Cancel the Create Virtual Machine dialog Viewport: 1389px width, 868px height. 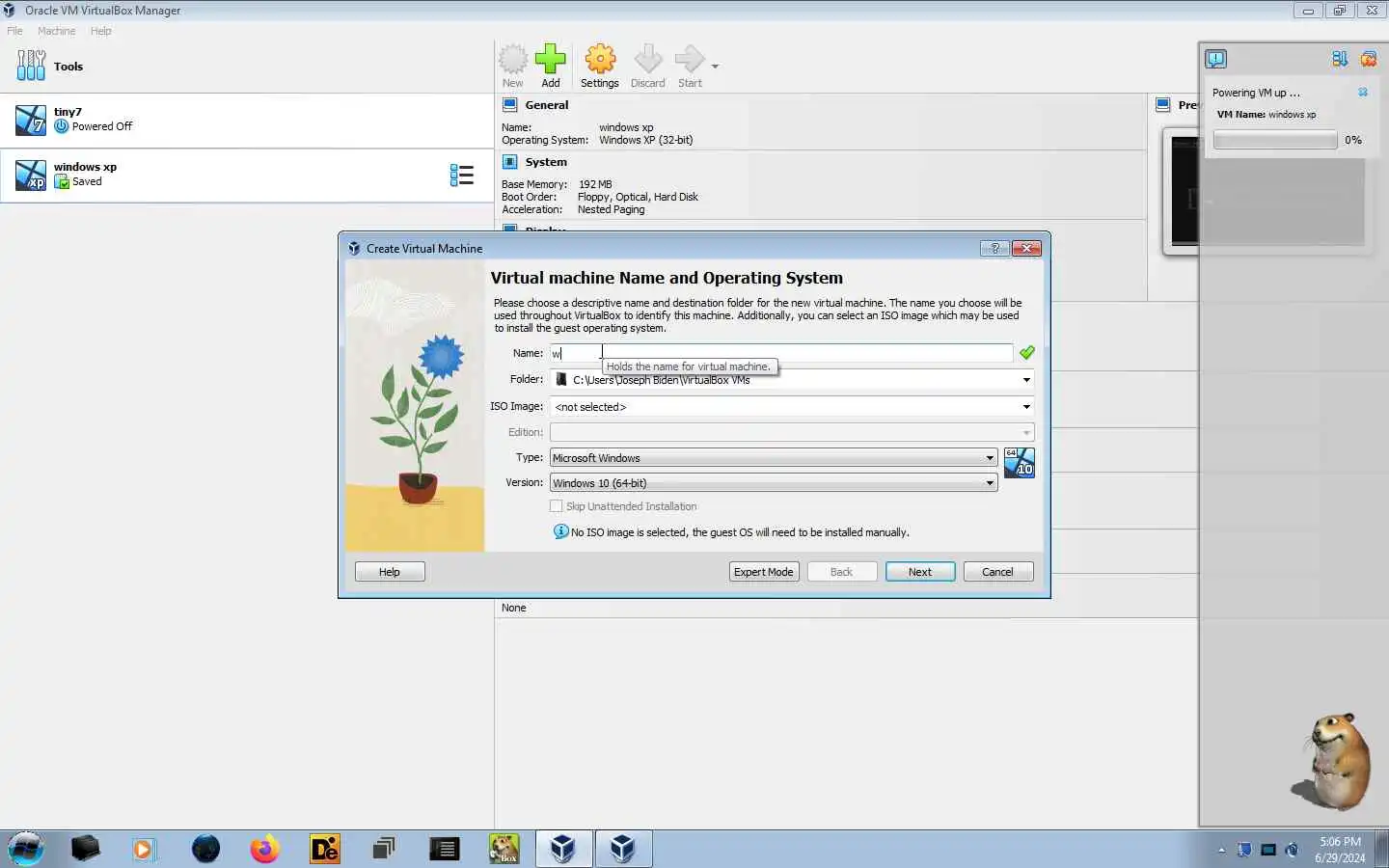[x=998, y=572]
